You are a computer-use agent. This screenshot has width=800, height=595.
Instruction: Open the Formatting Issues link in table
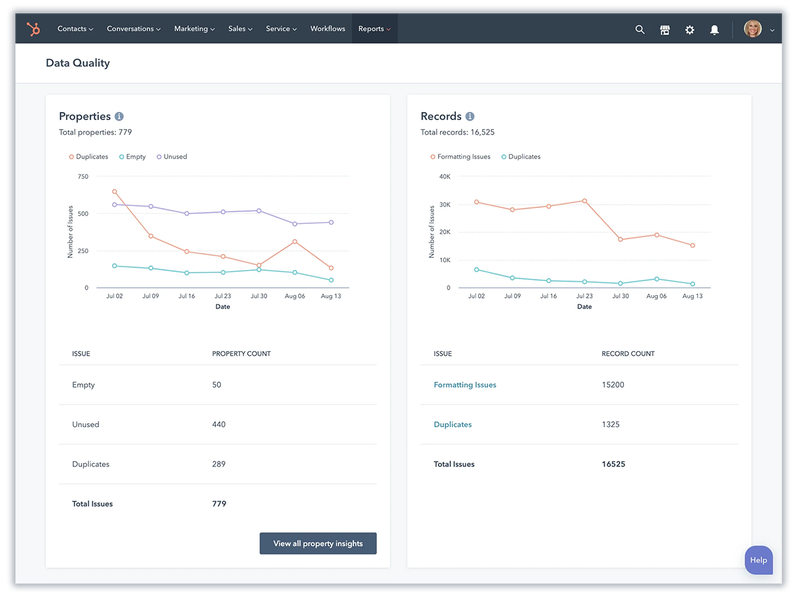(465, 385)
